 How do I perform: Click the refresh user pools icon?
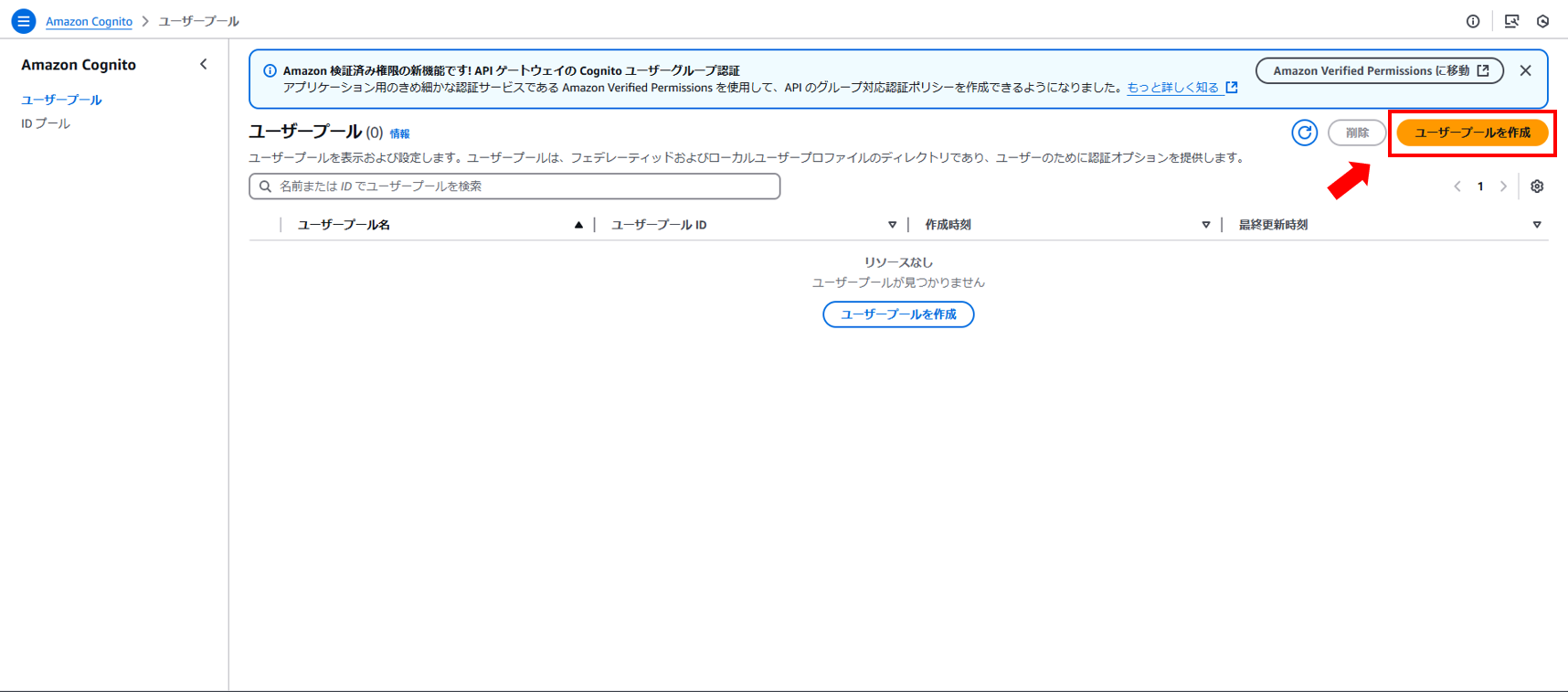point(1304,133)
